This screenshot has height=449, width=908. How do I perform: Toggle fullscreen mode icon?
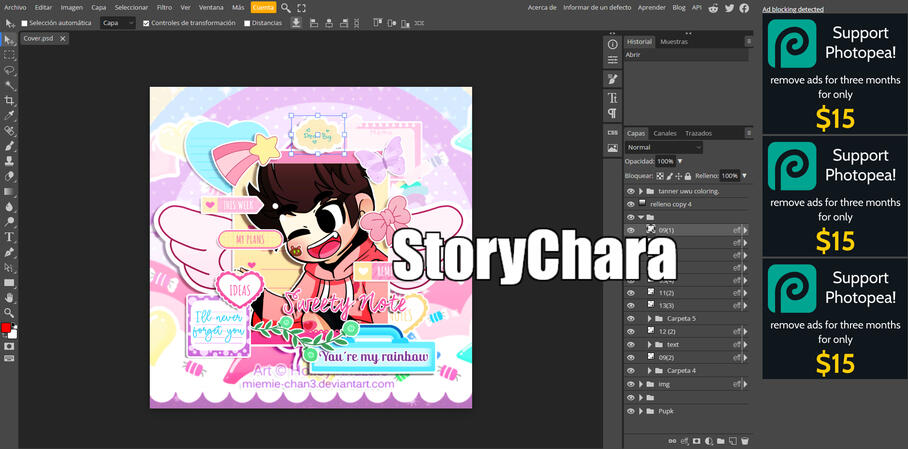301,7
